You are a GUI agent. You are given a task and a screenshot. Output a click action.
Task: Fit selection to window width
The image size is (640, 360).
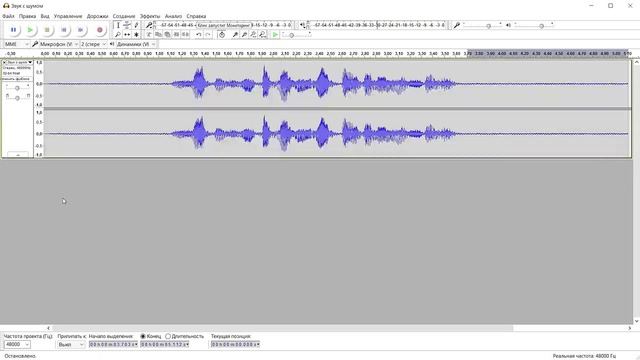point(253,35)
